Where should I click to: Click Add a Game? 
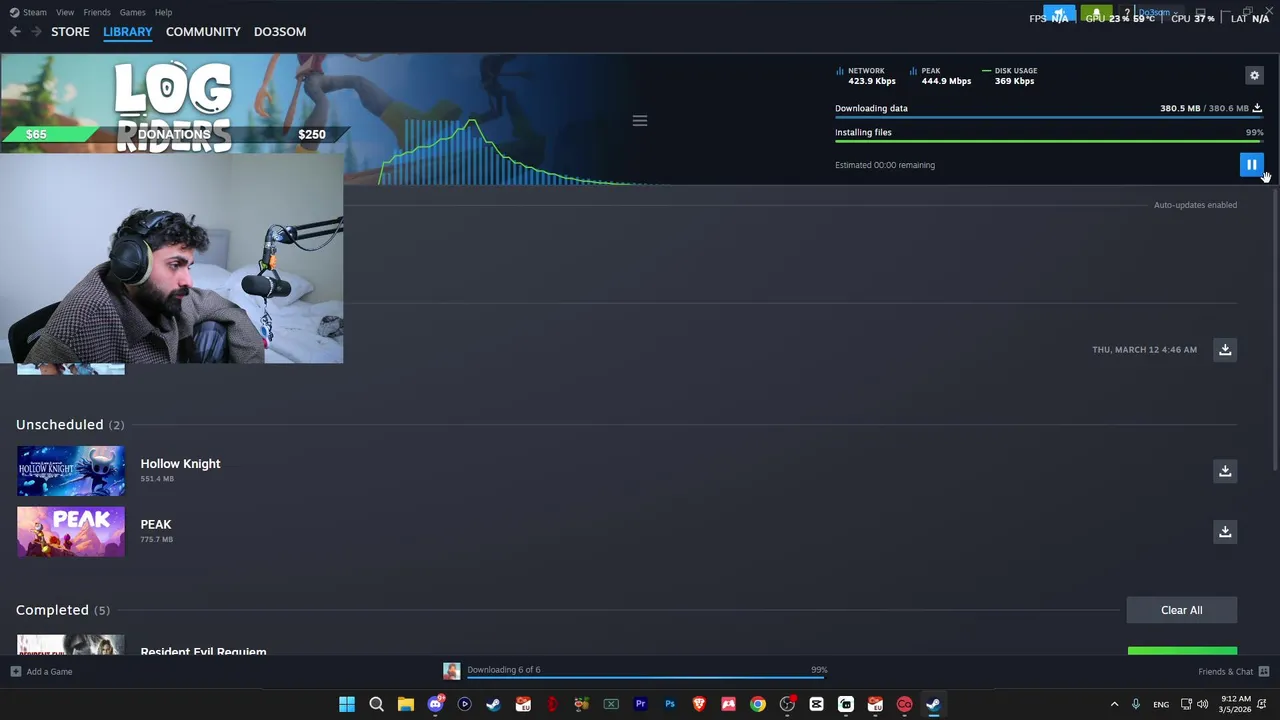(41, 672)
